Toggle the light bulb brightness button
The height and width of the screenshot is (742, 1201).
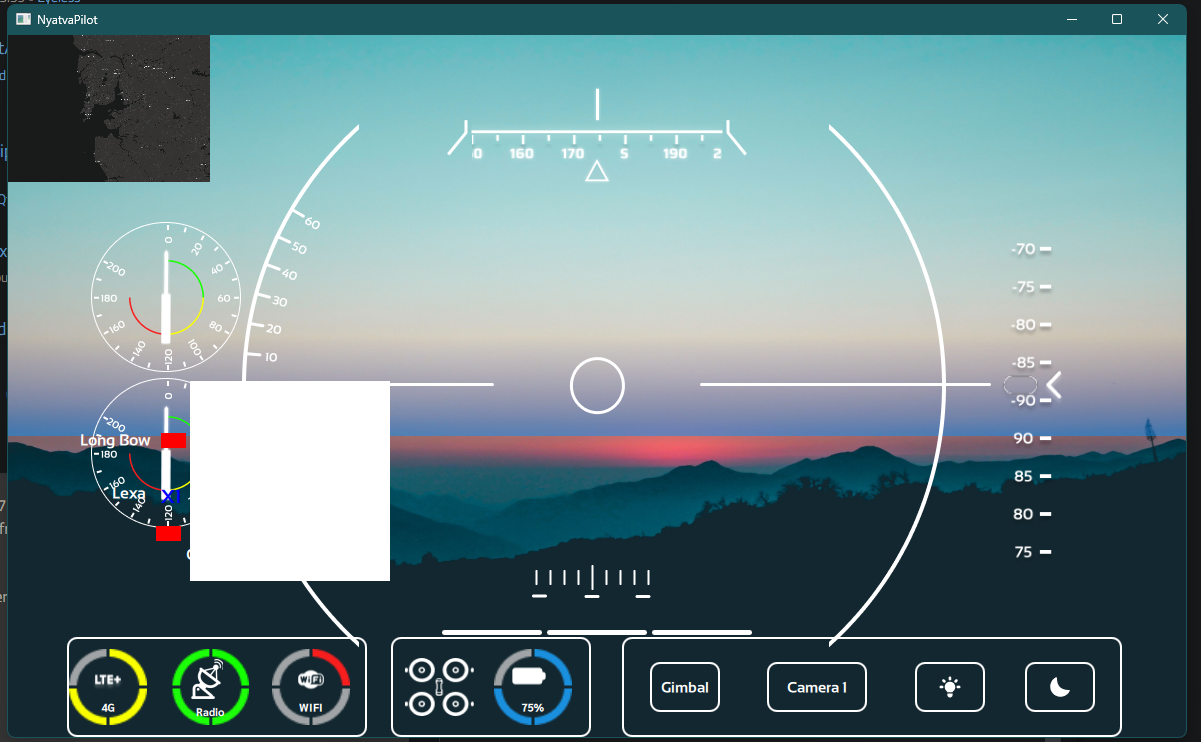pos(949,687)
